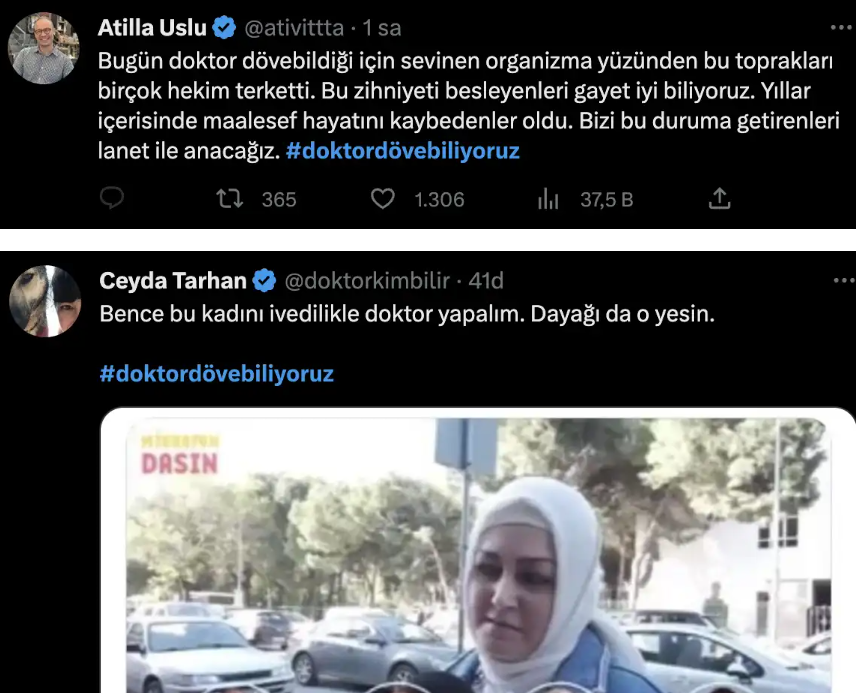856x693 pixels.
Task: Open Ceyda Tarhan's profile avatar
Action: [45, 301]
